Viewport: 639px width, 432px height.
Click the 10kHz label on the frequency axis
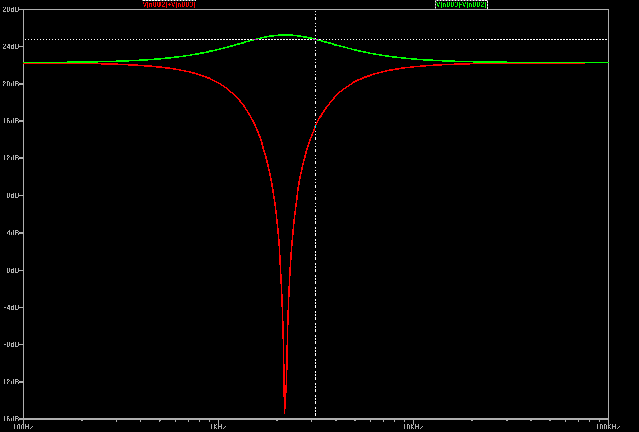[411, 425]
